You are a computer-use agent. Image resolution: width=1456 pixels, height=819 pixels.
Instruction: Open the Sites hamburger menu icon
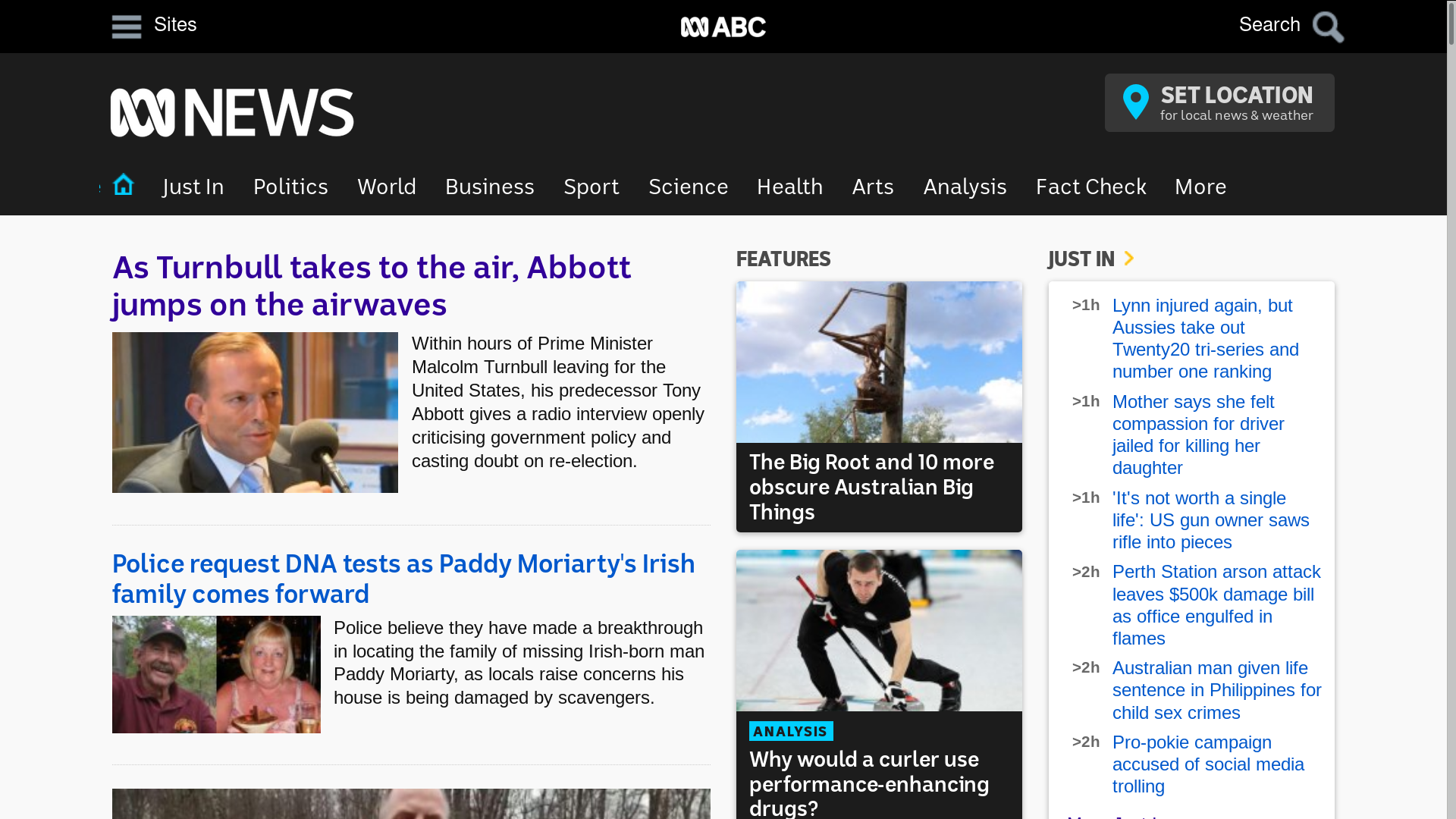pyautogui.click(x=127, y=27)
